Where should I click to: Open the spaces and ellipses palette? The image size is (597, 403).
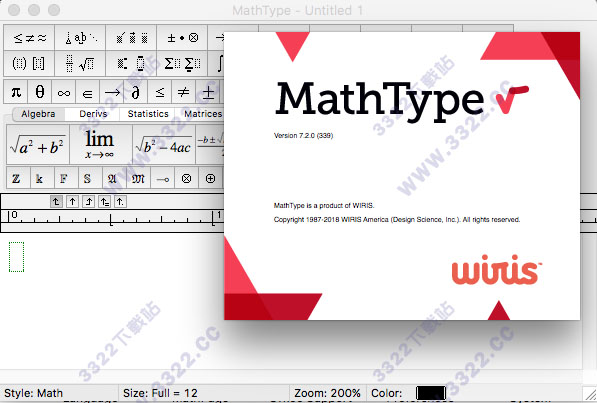point(80,38)
